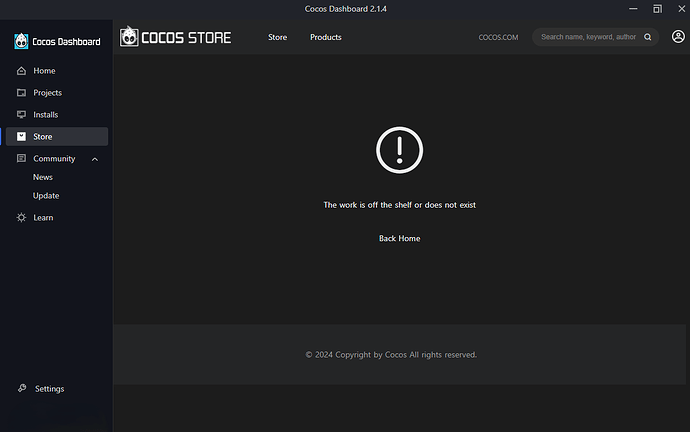Click the Cocos Store logo
This screenshot has height=432, width=690.
(176, 37)
